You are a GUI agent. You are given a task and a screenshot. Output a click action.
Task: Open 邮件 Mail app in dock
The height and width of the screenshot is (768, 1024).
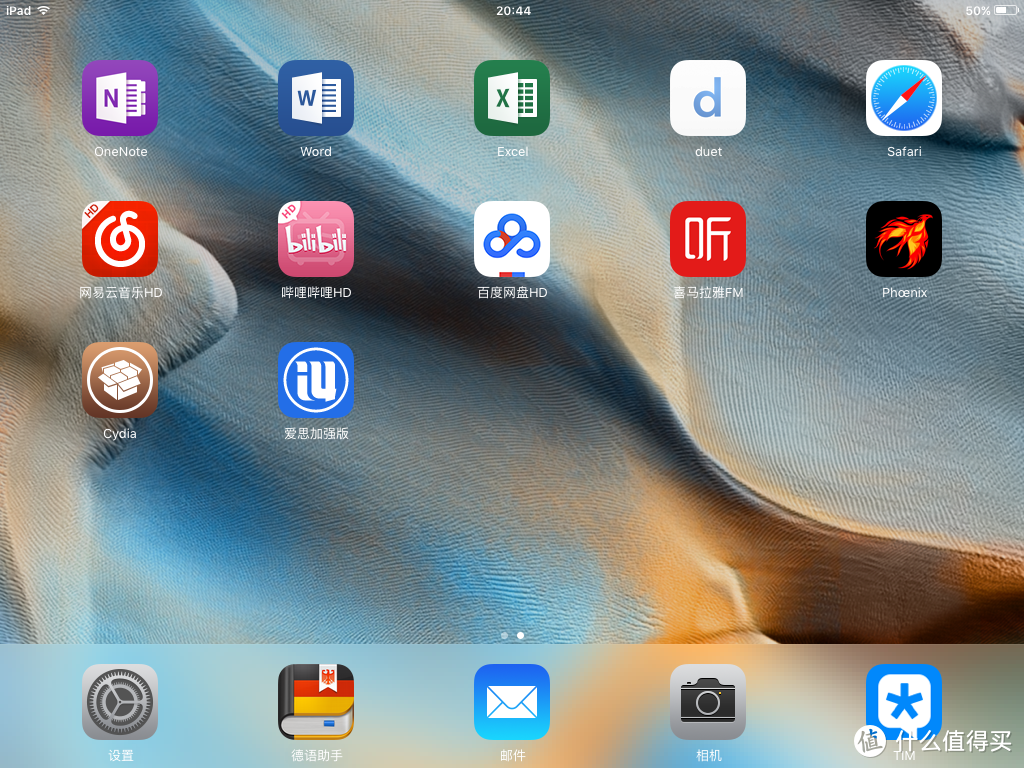[512, 702]
